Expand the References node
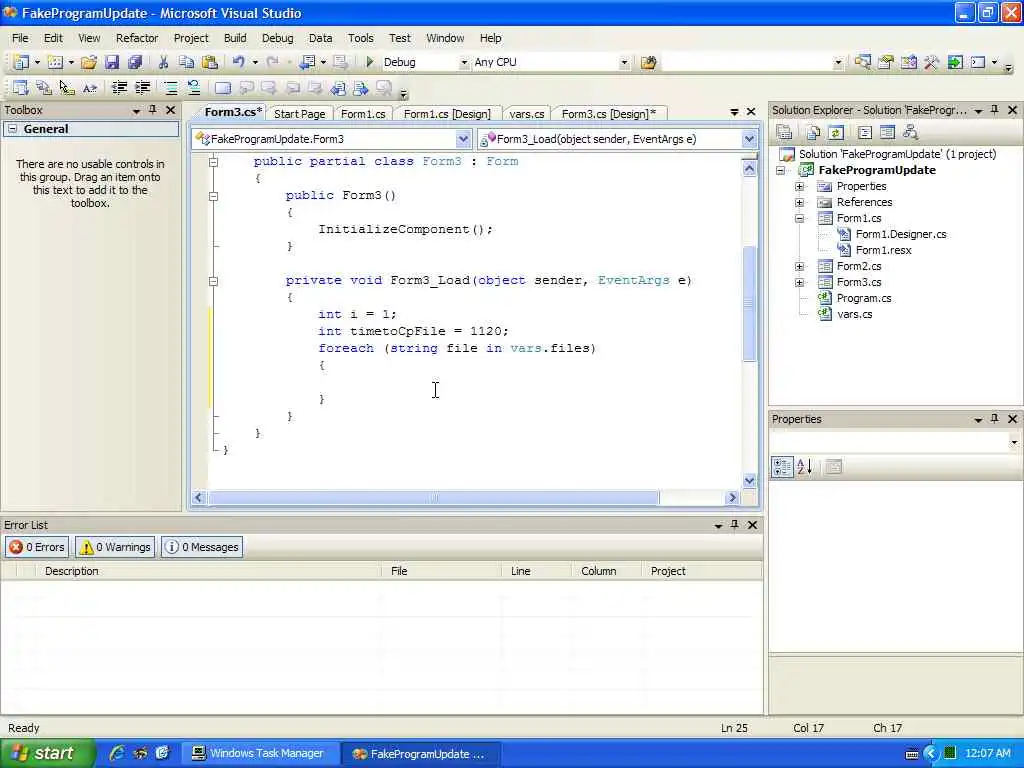This screenshot has width=1024, height=768. (799, 202)
